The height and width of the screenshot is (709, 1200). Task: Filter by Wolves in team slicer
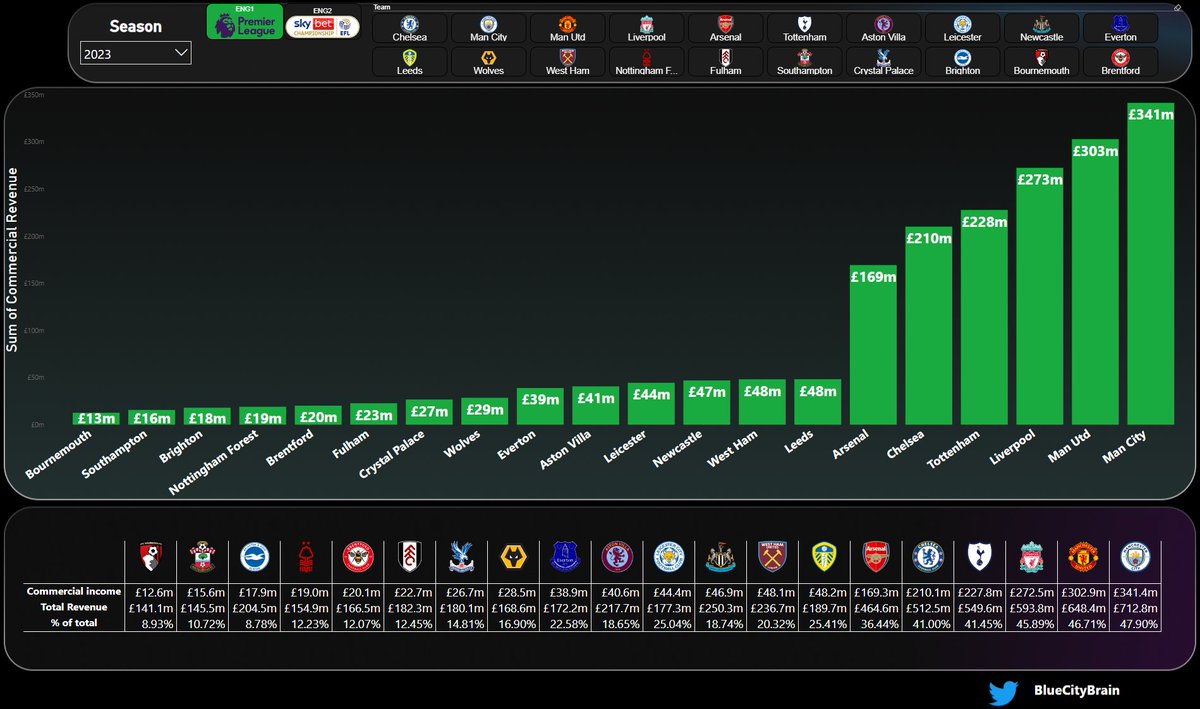pyautogui.click(x=488, y=62)
